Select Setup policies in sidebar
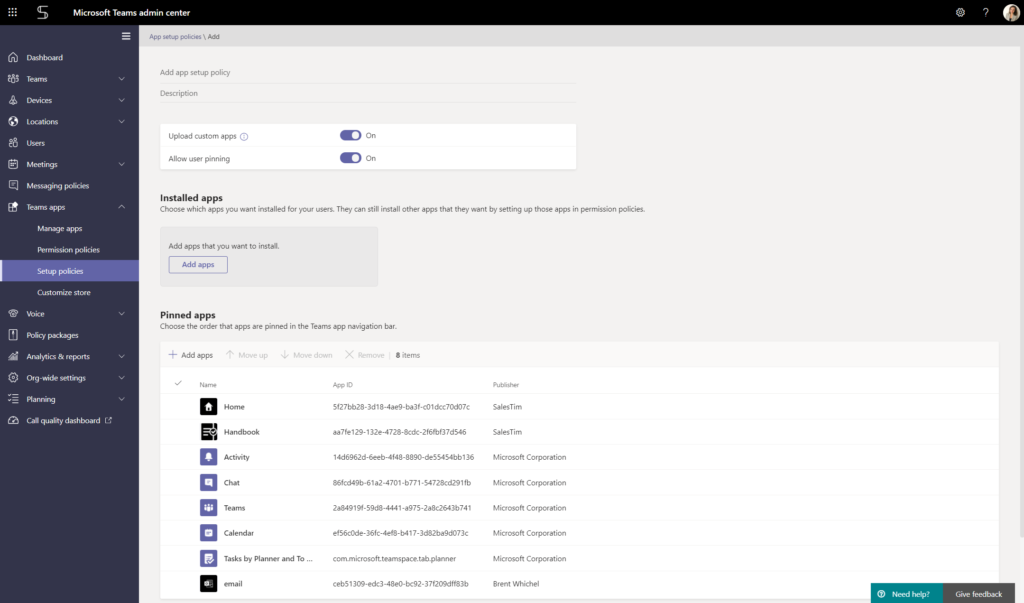This screenshot has height=603, width=1024. tap(69, 271)
